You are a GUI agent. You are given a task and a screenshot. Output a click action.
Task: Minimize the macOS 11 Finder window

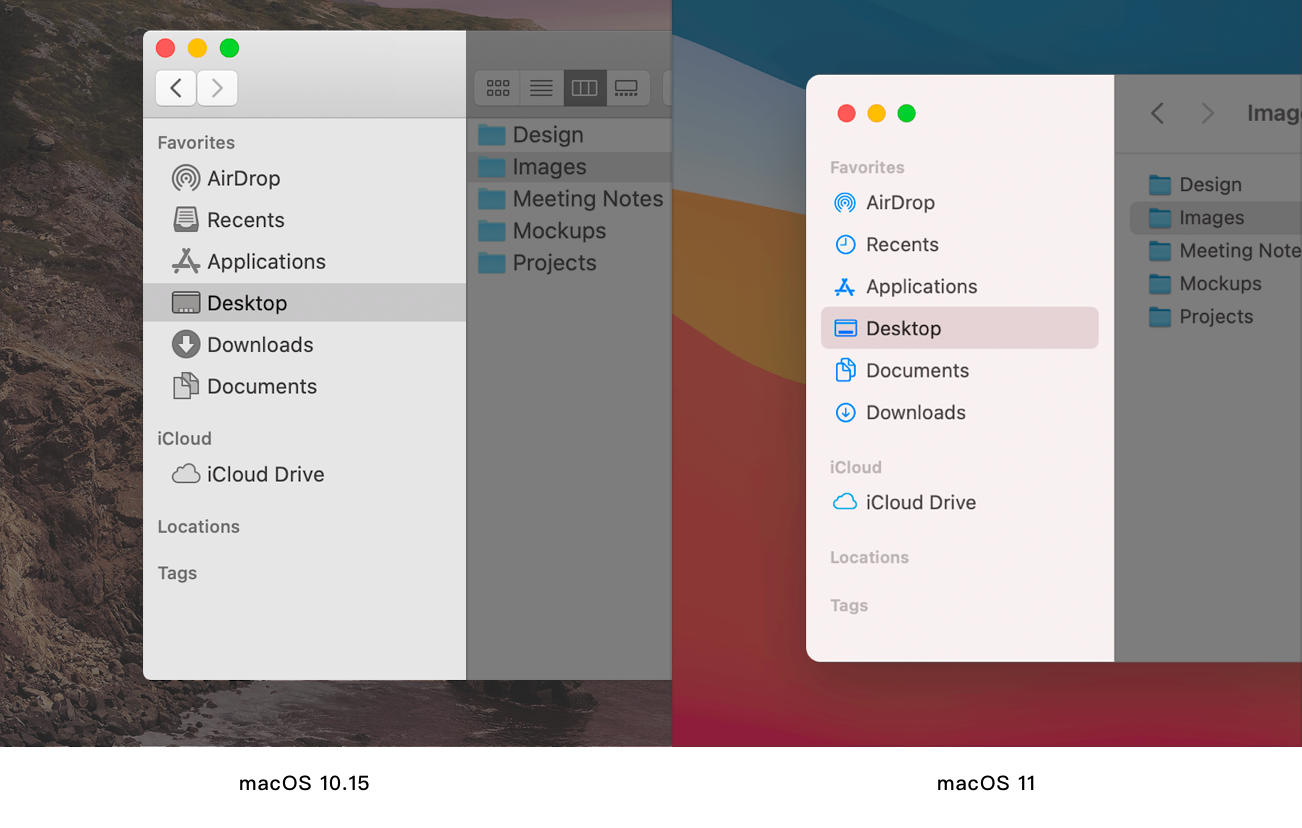[876, 113]
